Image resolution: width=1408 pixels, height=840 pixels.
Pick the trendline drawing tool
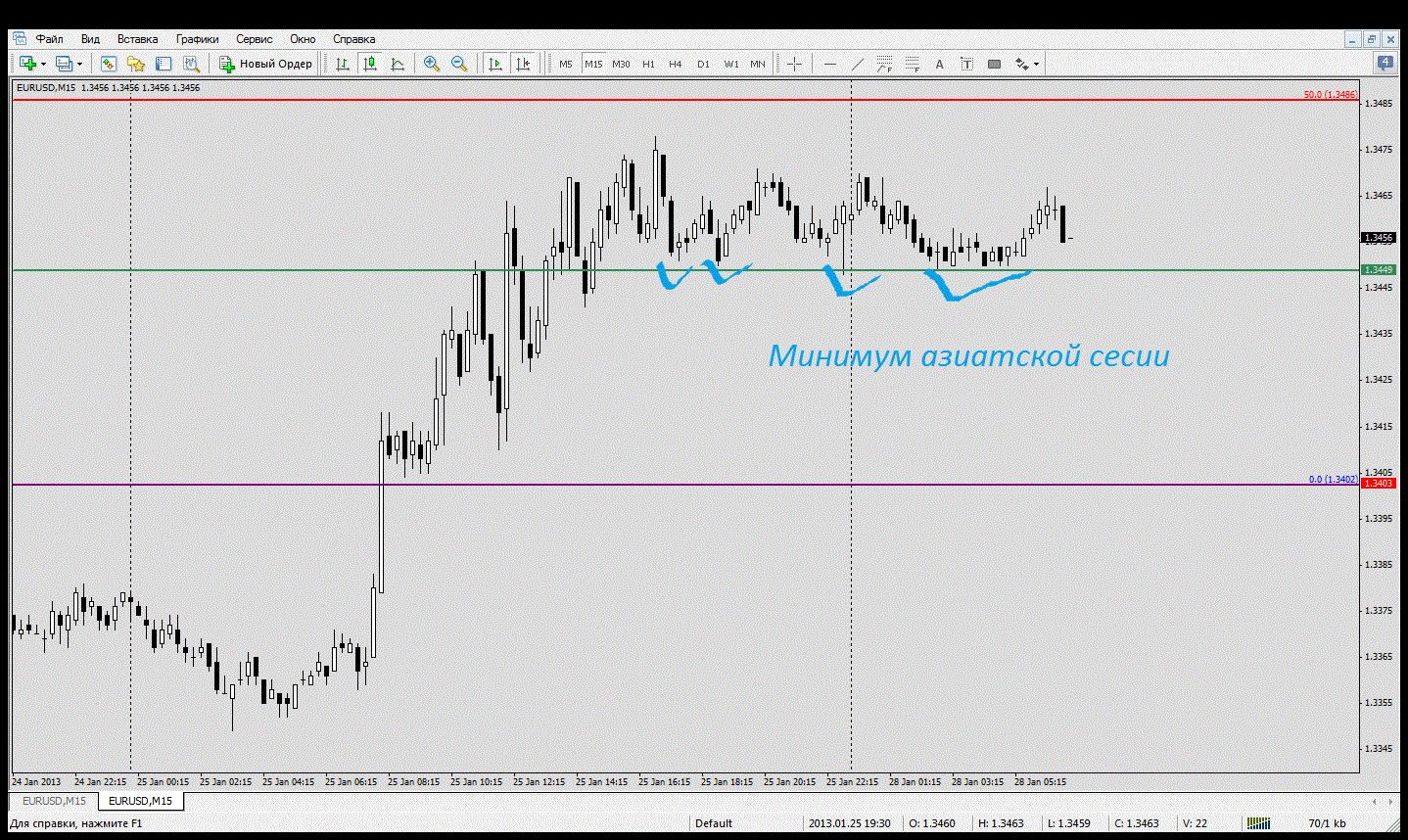point(858,64)
